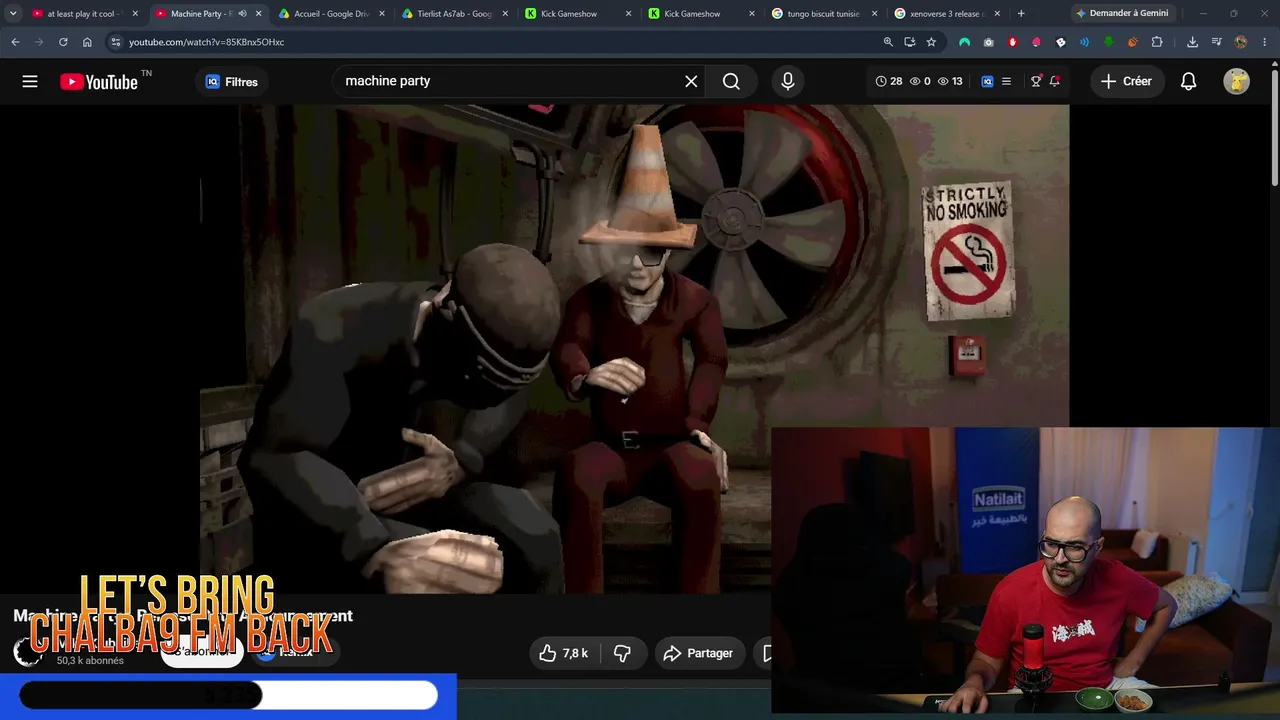Image resolution: width=1280 pixels, height=720 pixels.
Task: Open the Filtres button next to the logo
Action: (232, 82)
